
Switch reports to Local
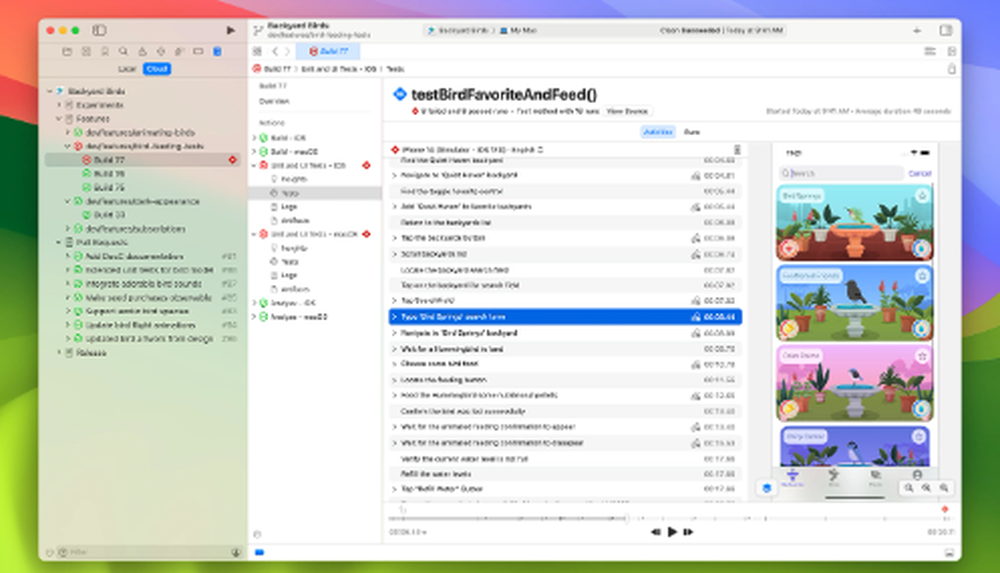(127, 68)
